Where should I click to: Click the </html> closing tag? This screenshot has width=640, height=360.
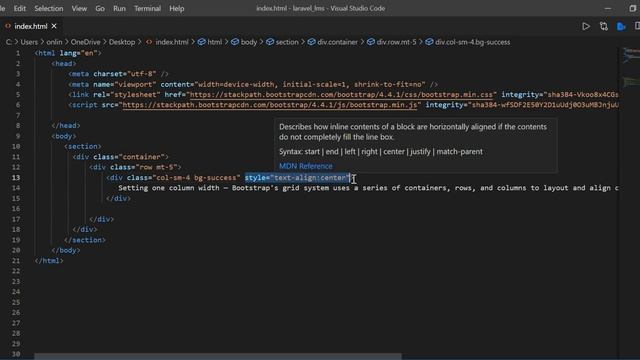click(49, 261)
